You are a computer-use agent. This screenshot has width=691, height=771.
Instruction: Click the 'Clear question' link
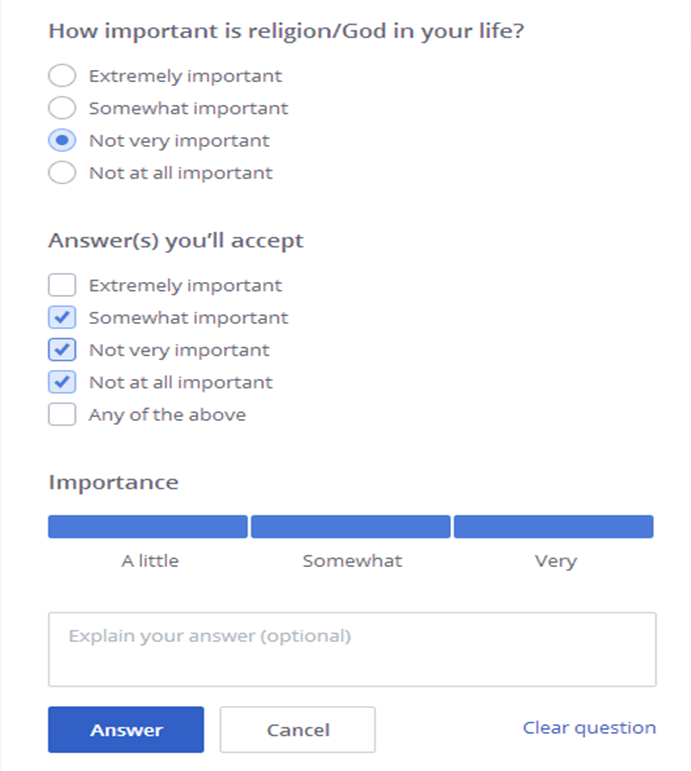coord(589,728)
